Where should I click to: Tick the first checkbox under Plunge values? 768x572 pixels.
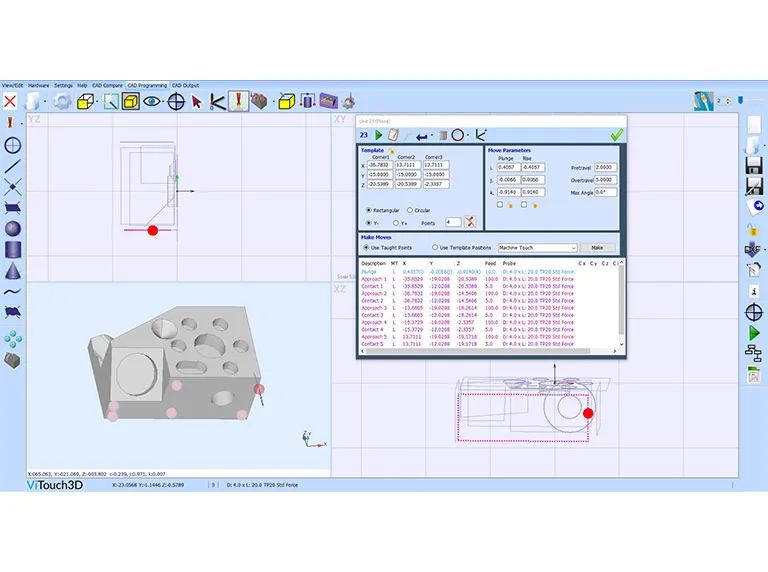point(500,204)
